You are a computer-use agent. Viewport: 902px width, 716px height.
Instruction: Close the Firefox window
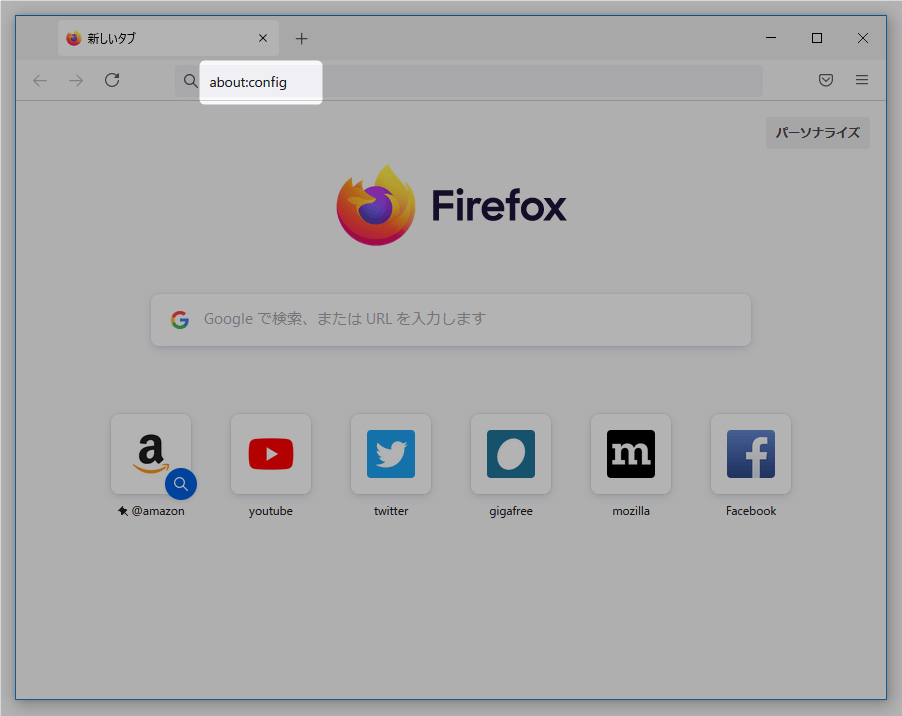[x=863, y=38]
